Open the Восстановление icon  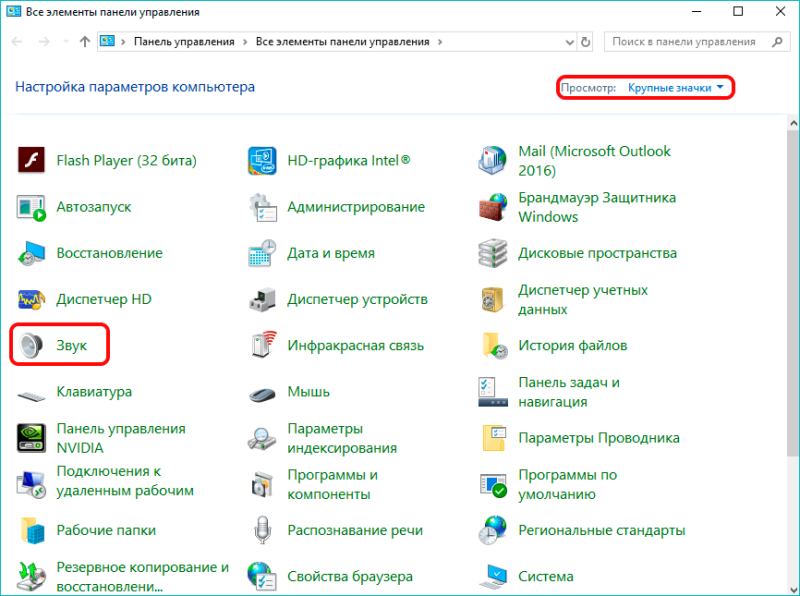click(x=31, y=253)
